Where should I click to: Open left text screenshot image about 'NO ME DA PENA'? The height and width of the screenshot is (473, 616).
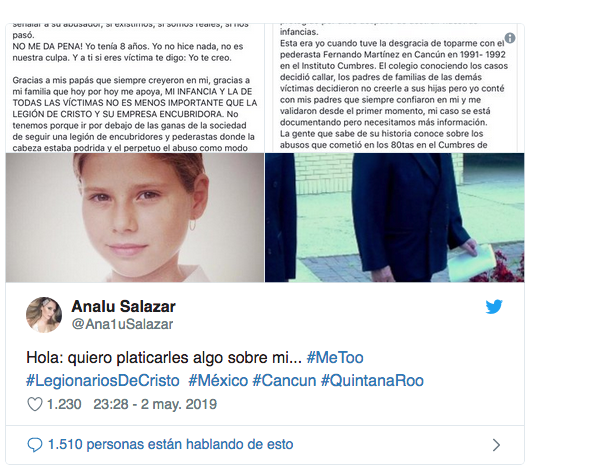point(135,88)
